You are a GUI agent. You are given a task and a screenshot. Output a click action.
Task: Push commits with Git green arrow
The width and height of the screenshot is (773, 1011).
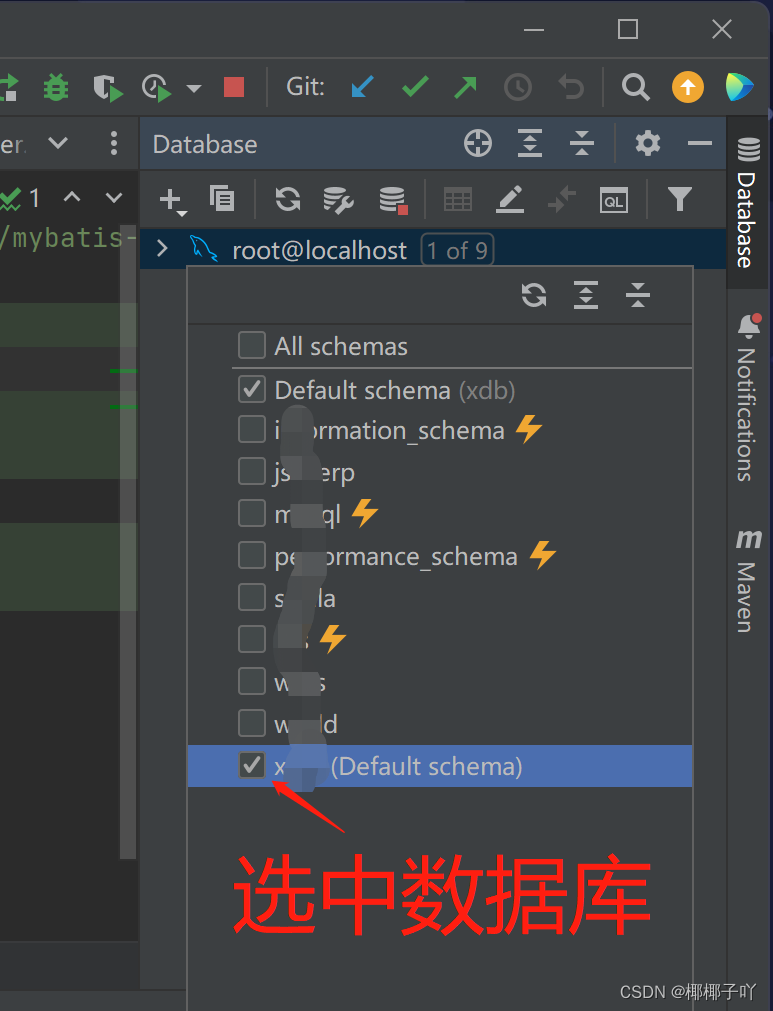[465, 86]
